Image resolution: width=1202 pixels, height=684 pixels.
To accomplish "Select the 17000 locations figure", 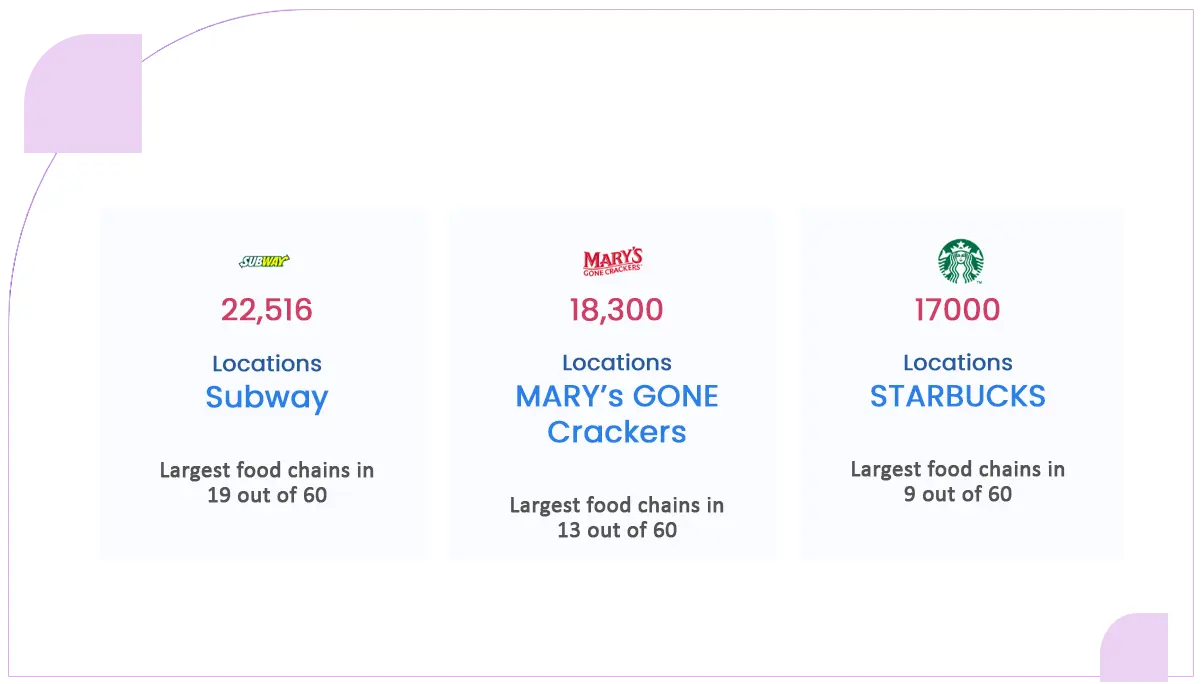I will pyautogui.click(x=957, y=310).
